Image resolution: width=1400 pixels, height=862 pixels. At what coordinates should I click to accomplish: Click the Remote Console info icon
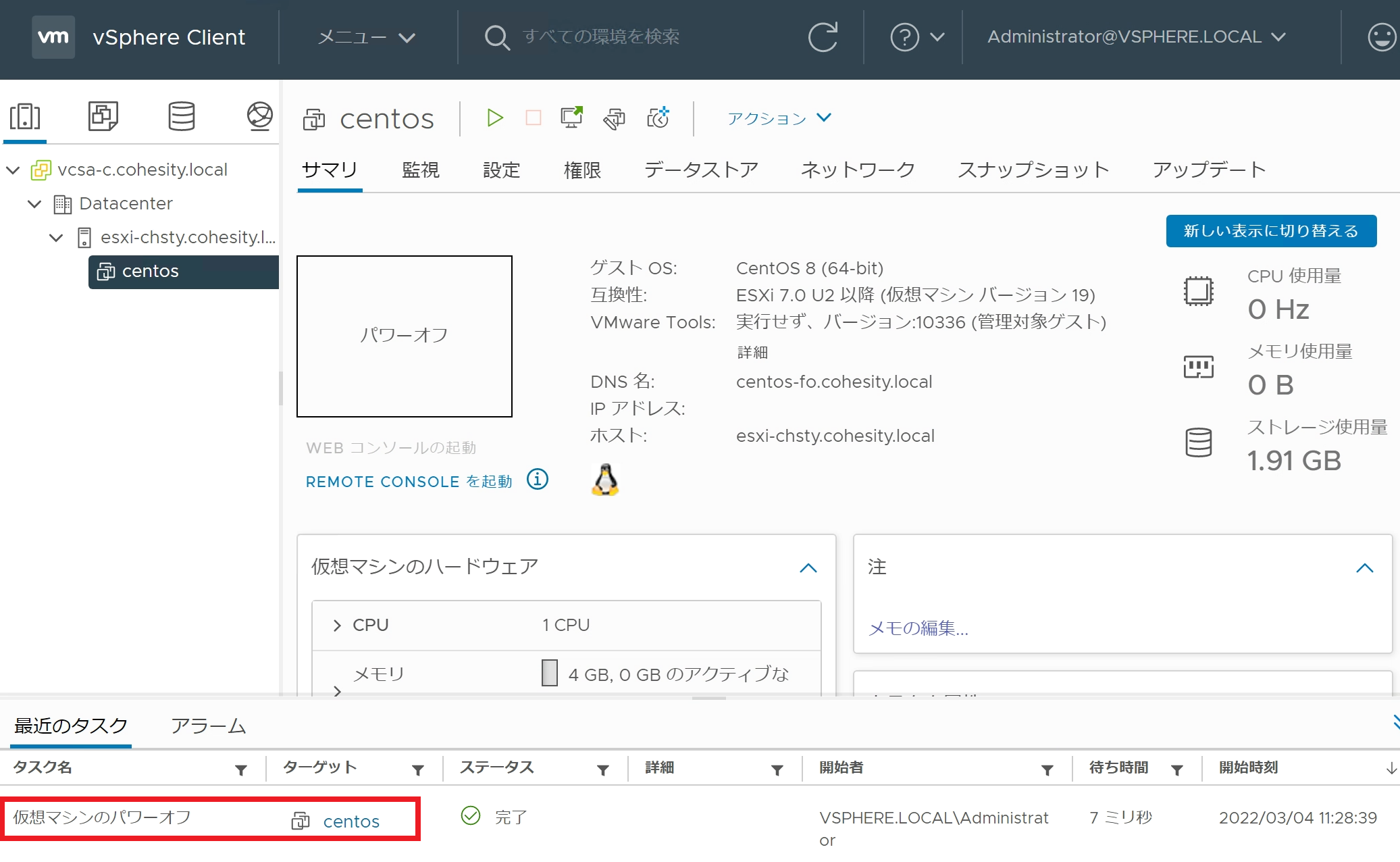pyautogui.click(x=538, y=480)
